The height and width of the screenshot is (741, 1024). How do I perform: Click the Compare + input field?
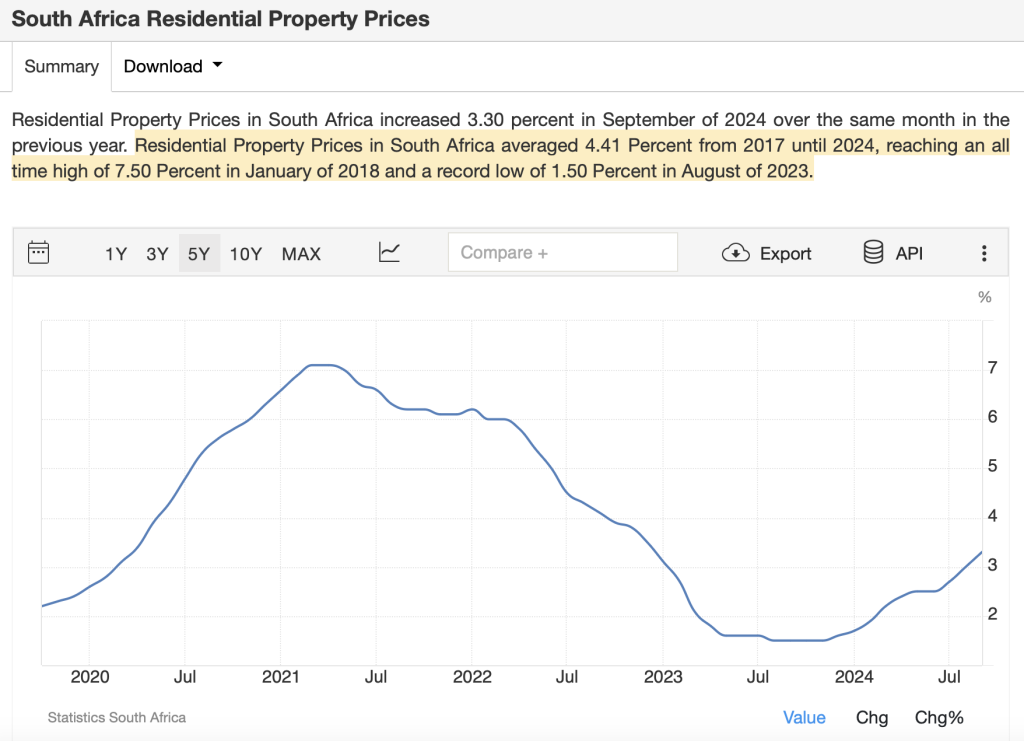562,253
